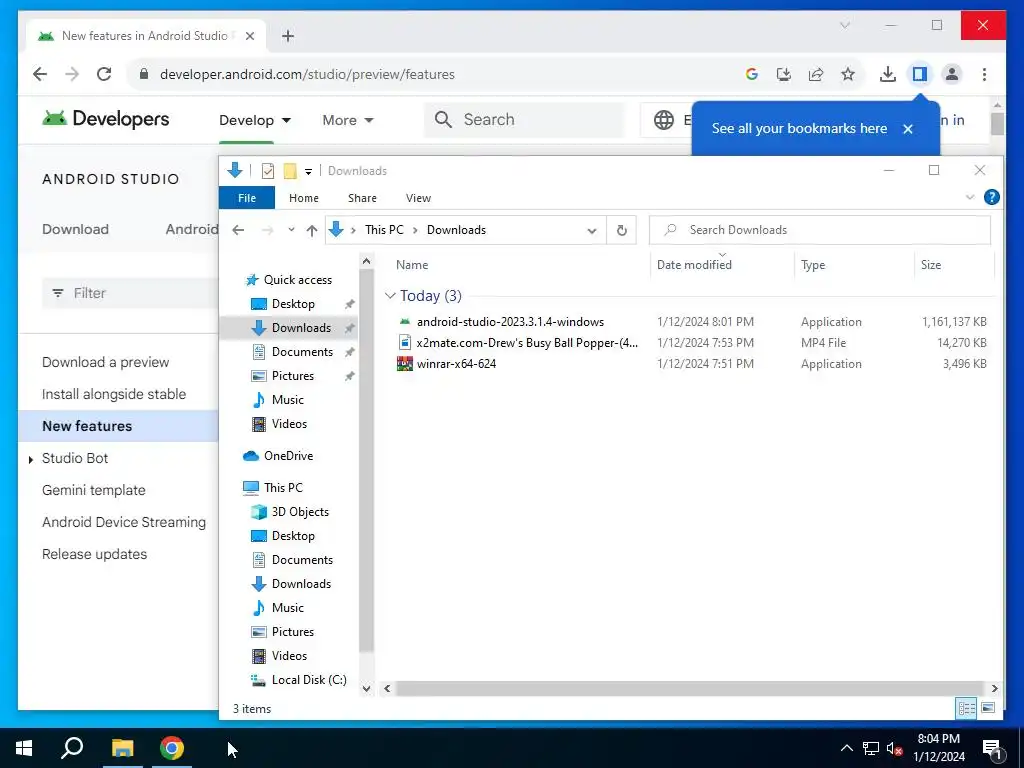Open Music under Quick access
Viewport: 1024px width, 768px height.
coord(287,400)
